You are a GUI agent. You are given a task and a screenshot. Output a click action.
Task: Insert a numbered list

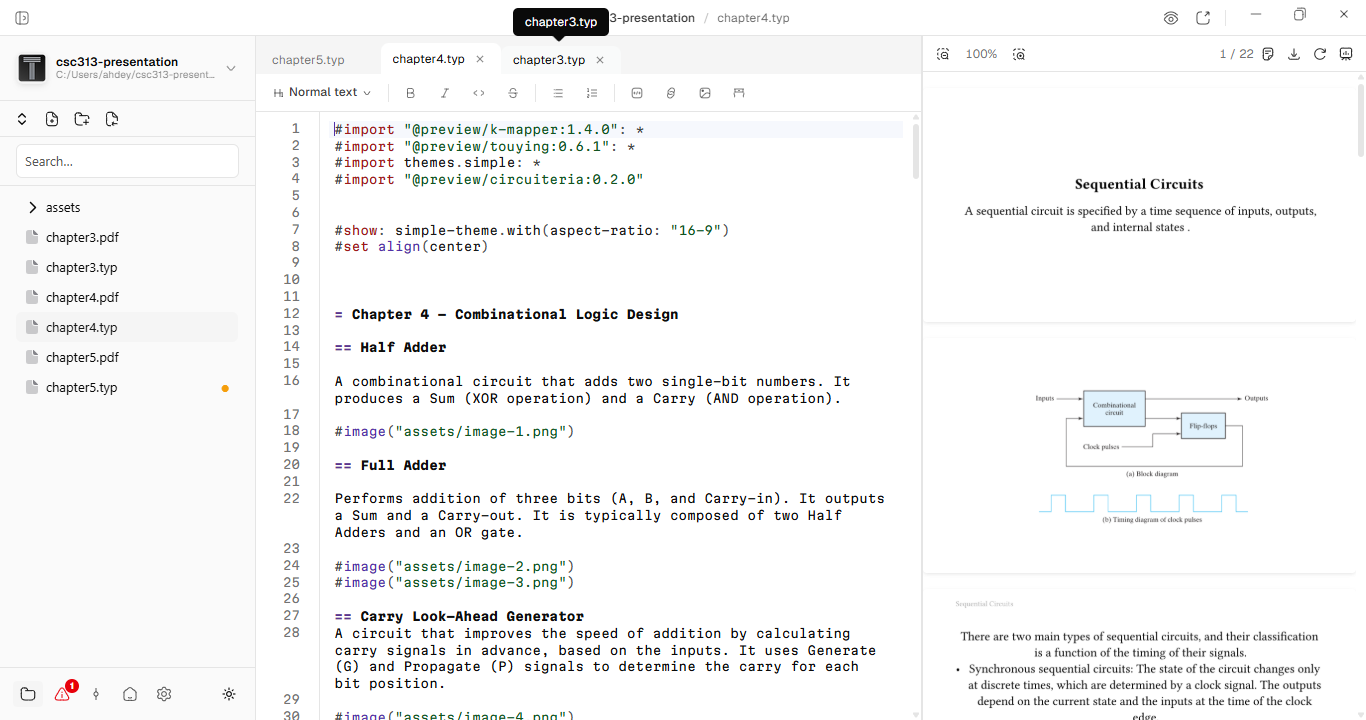click(x=592, y=93)
